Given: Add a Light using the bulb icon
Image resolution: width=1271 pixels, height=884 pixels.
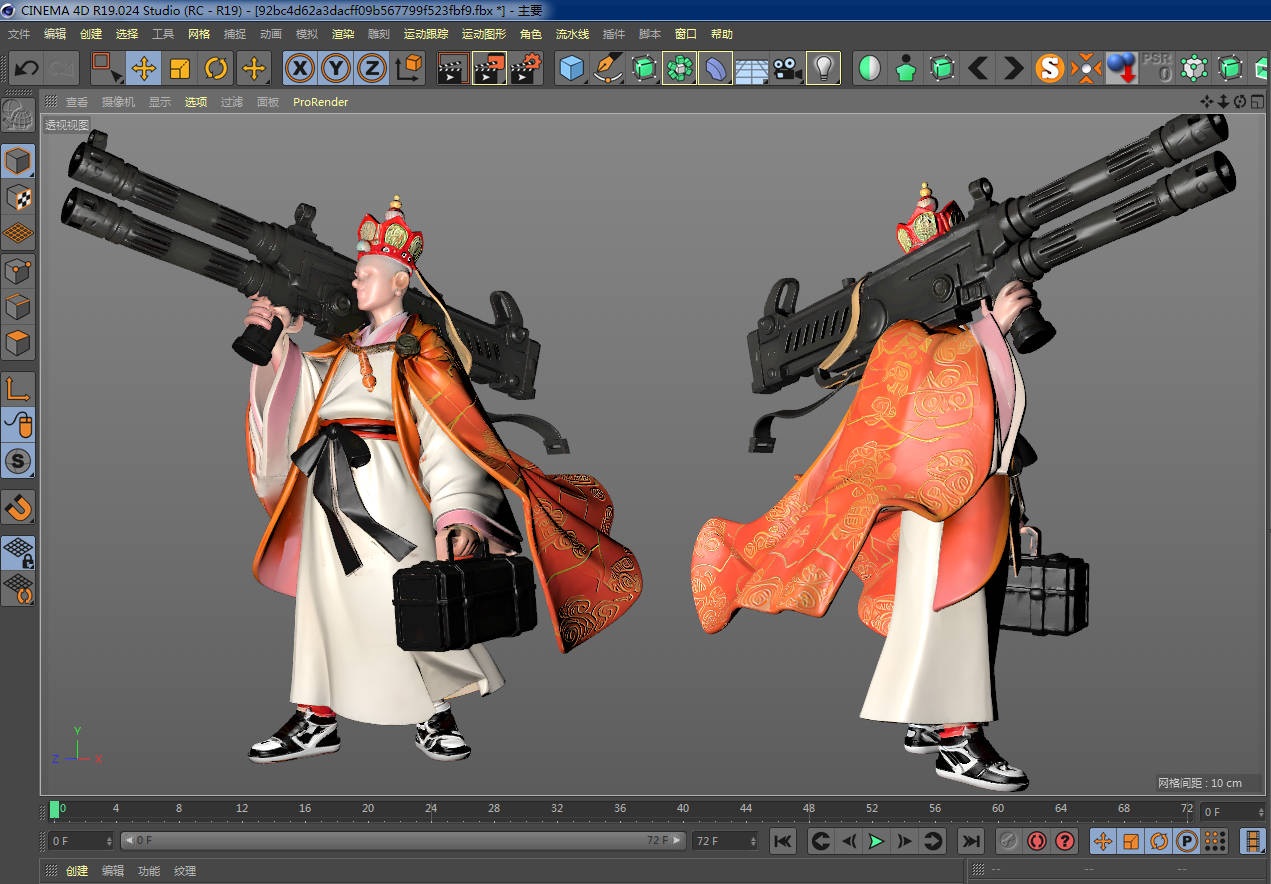Looking at the screenshot, I should pos(823,69).
